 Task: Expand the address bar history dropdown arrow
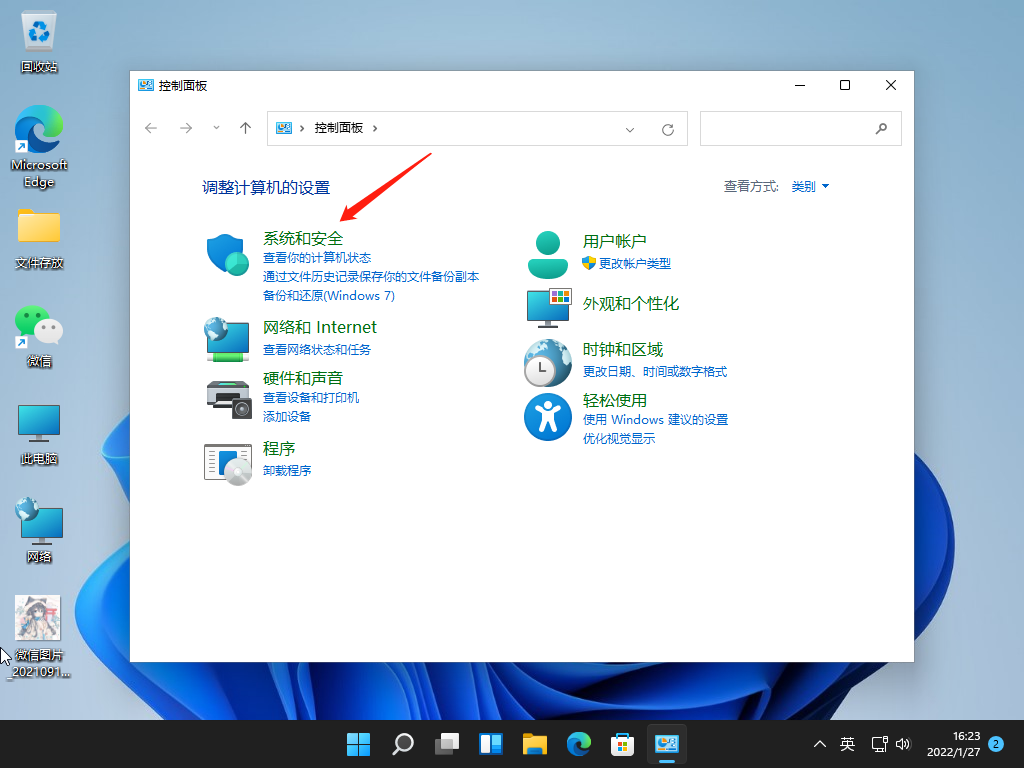click(630, 128)
